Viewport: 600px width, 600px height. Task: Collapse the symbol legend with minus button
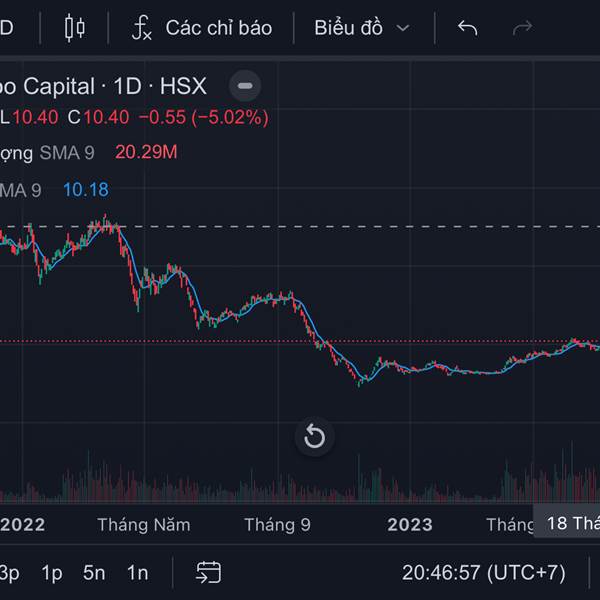tap(245, 86)
